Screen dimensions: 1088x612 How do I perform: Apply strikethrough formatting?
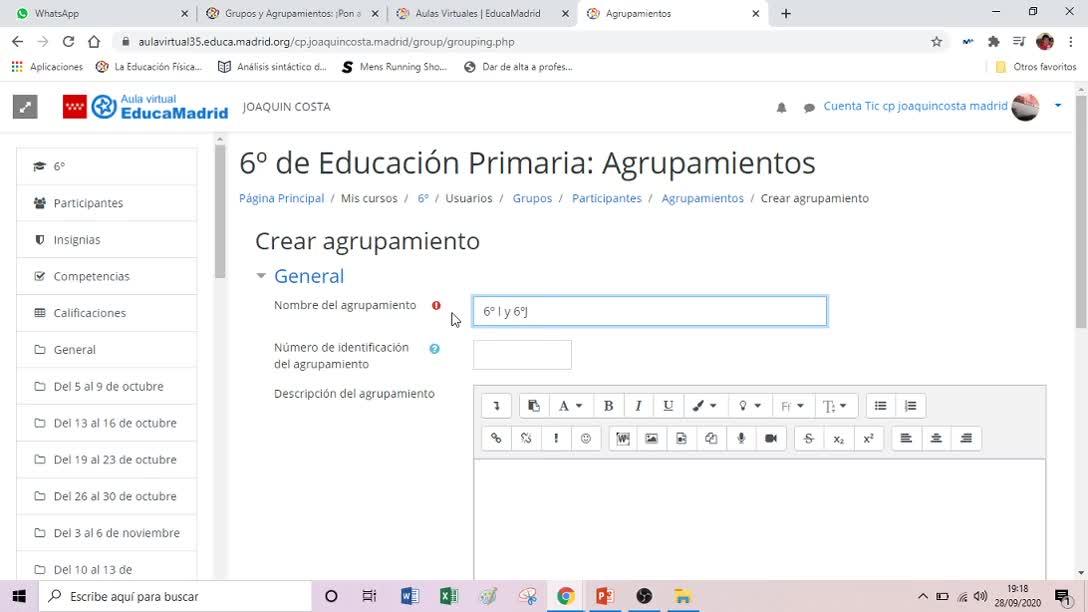808,439
